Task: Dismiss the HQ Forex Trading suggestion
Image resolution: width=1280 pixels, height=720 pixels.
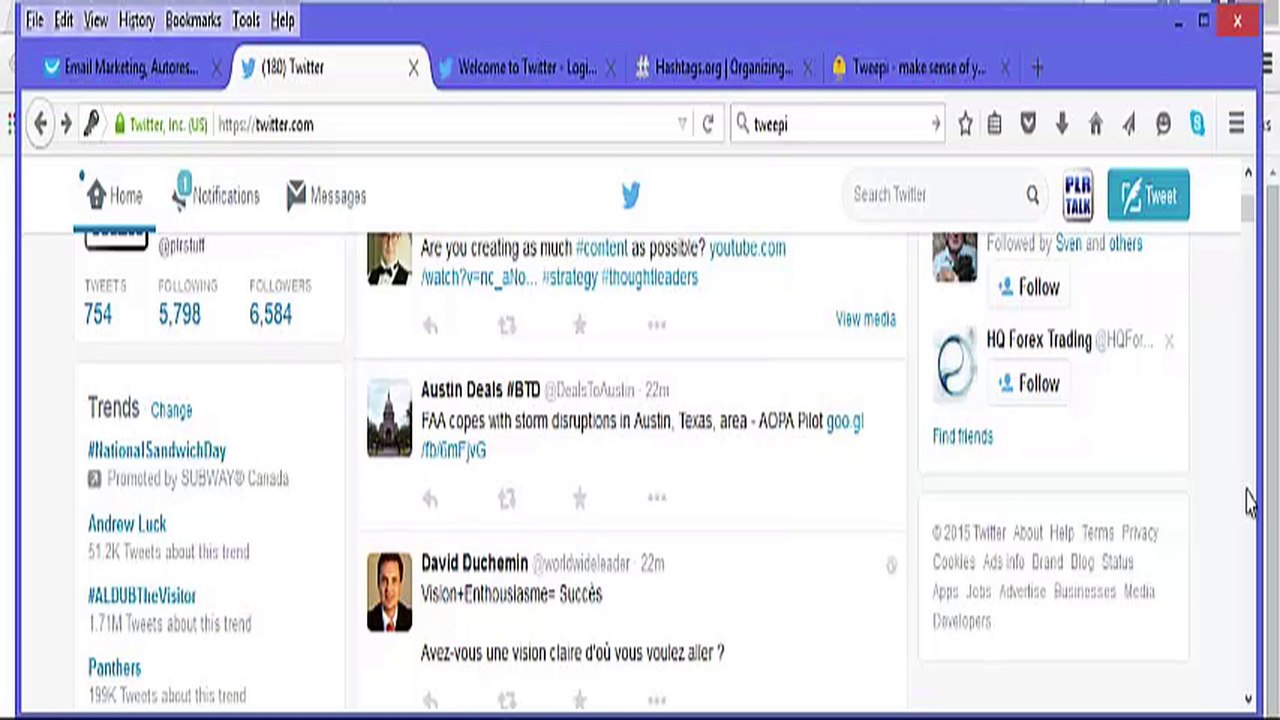Action: point(1169,341)
